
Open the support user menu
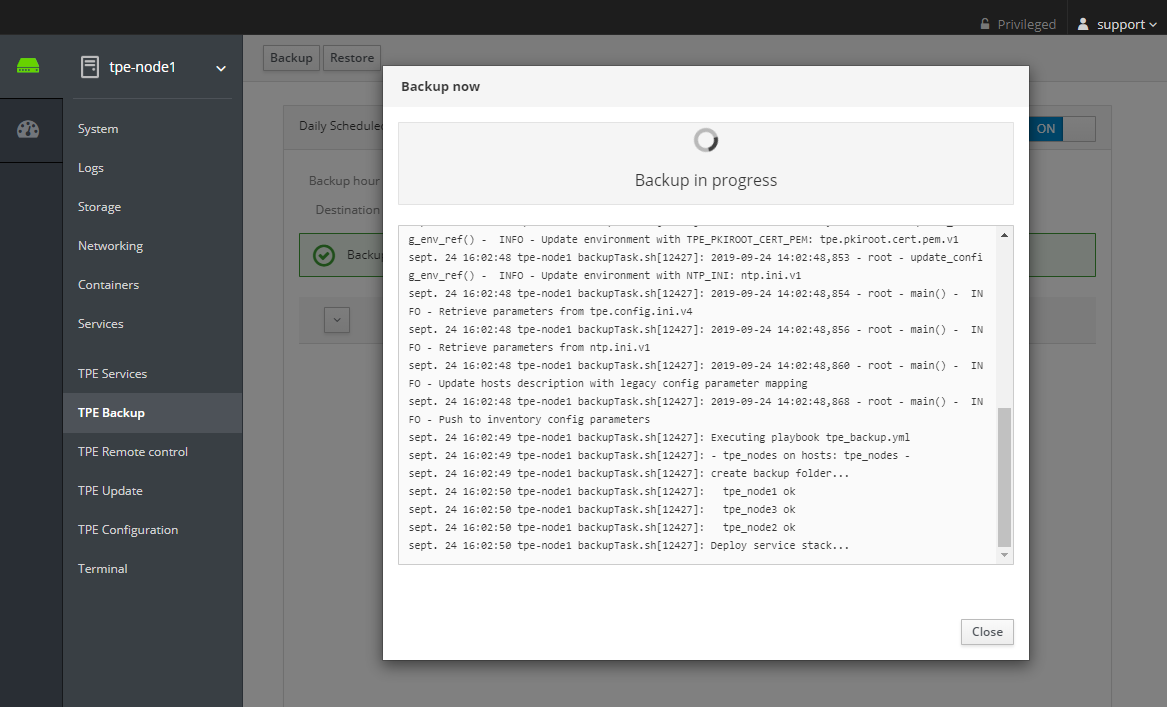coord(1119,24)
